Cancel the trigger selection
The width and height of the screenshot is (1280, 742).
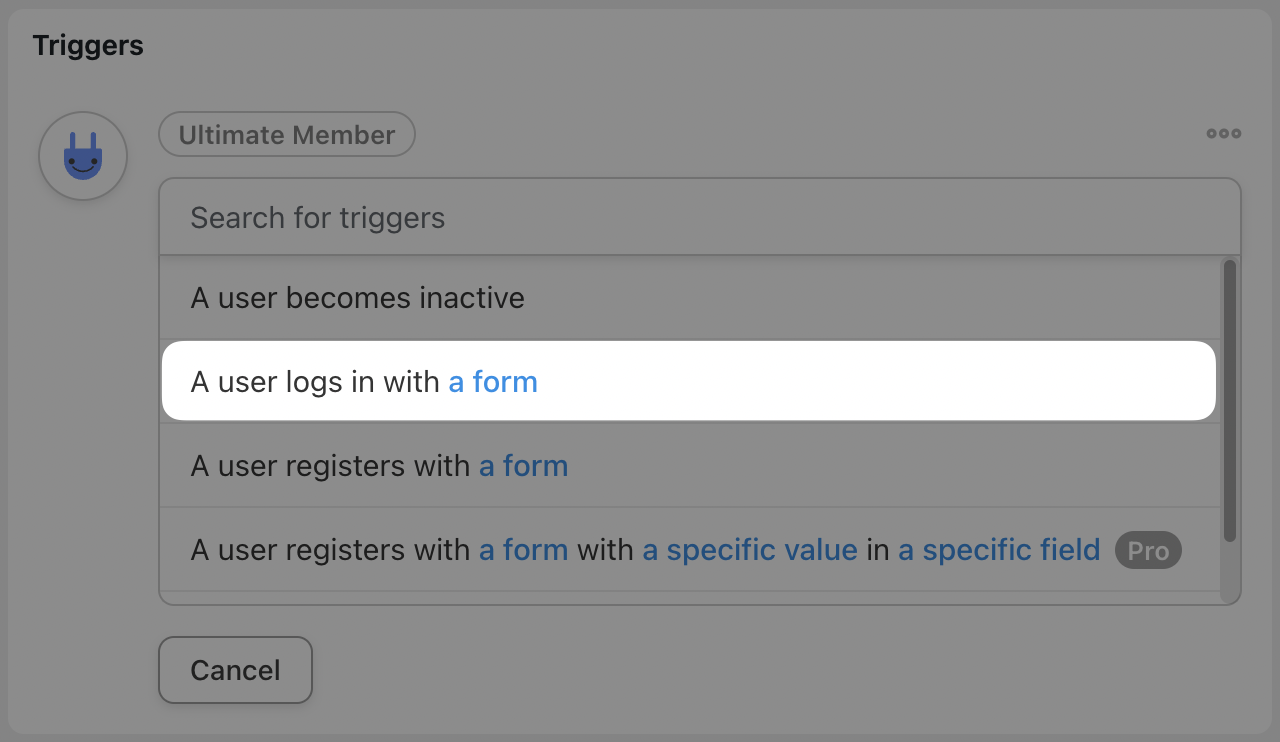[x=235, y=670]
